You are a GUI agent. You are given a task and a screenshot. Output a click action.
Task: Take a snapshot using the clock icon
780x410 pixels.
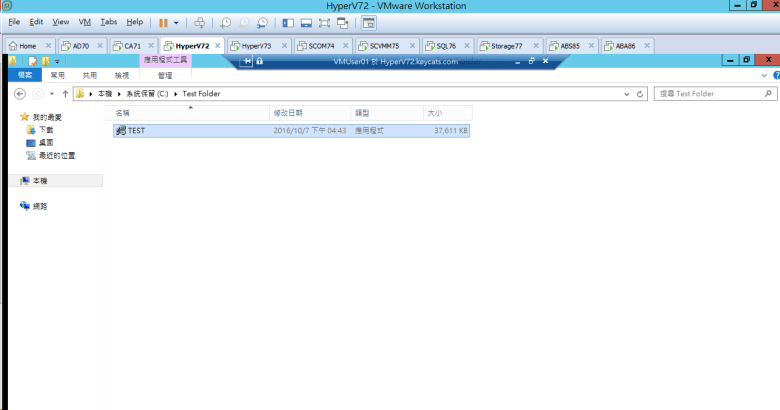click(x=225, y=22)
